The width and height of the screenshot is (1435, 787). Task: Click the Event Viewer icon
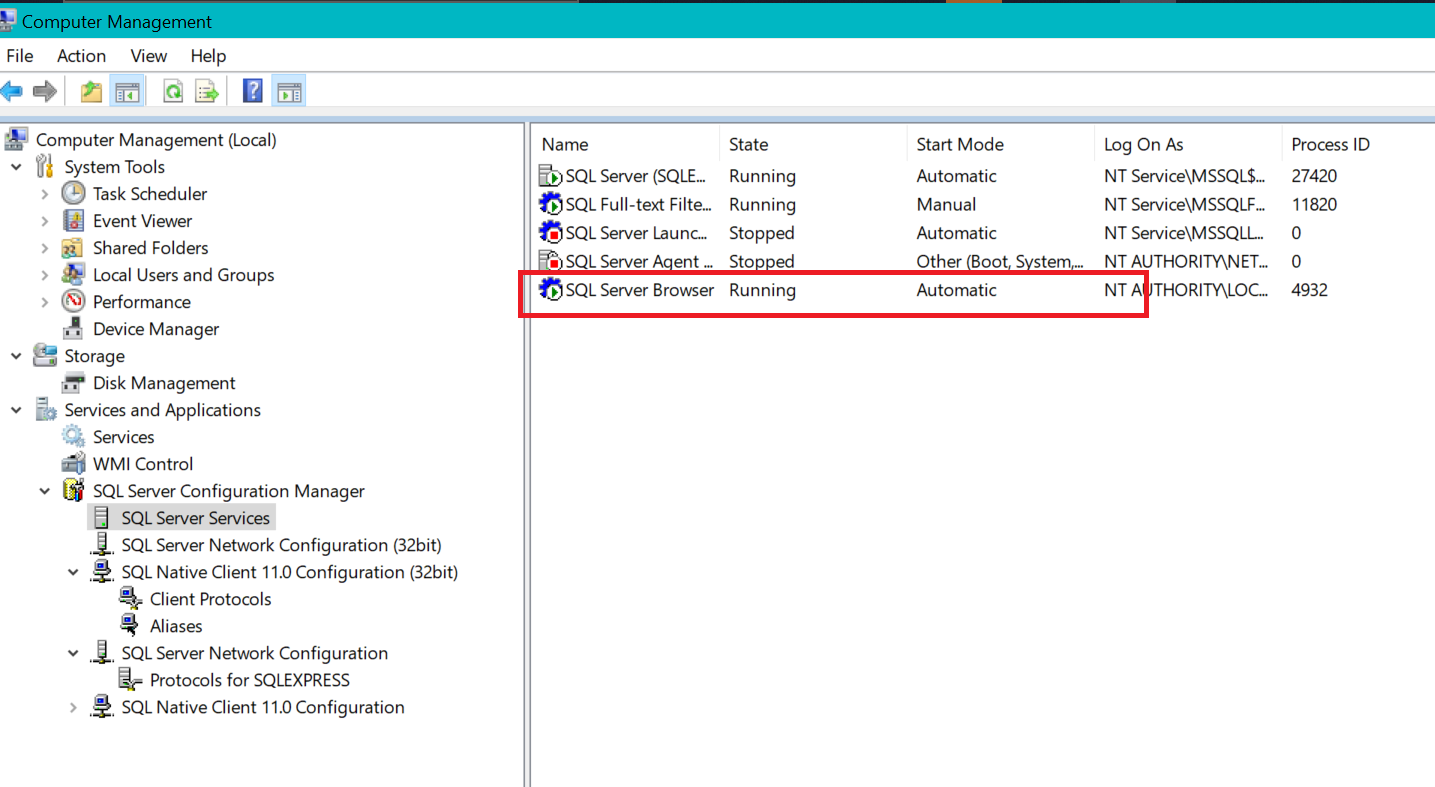tap(73, 220)
